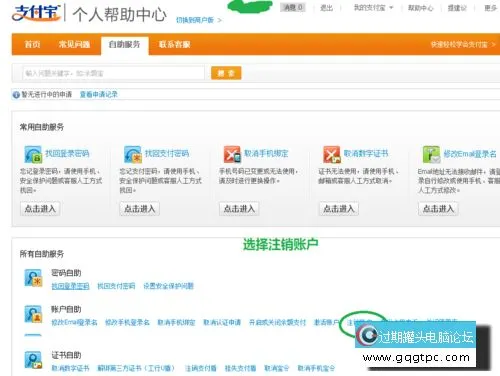Click 点击进入 under 修改Email登录名
The height and width of the screenshot is (376, 500).
438,209
